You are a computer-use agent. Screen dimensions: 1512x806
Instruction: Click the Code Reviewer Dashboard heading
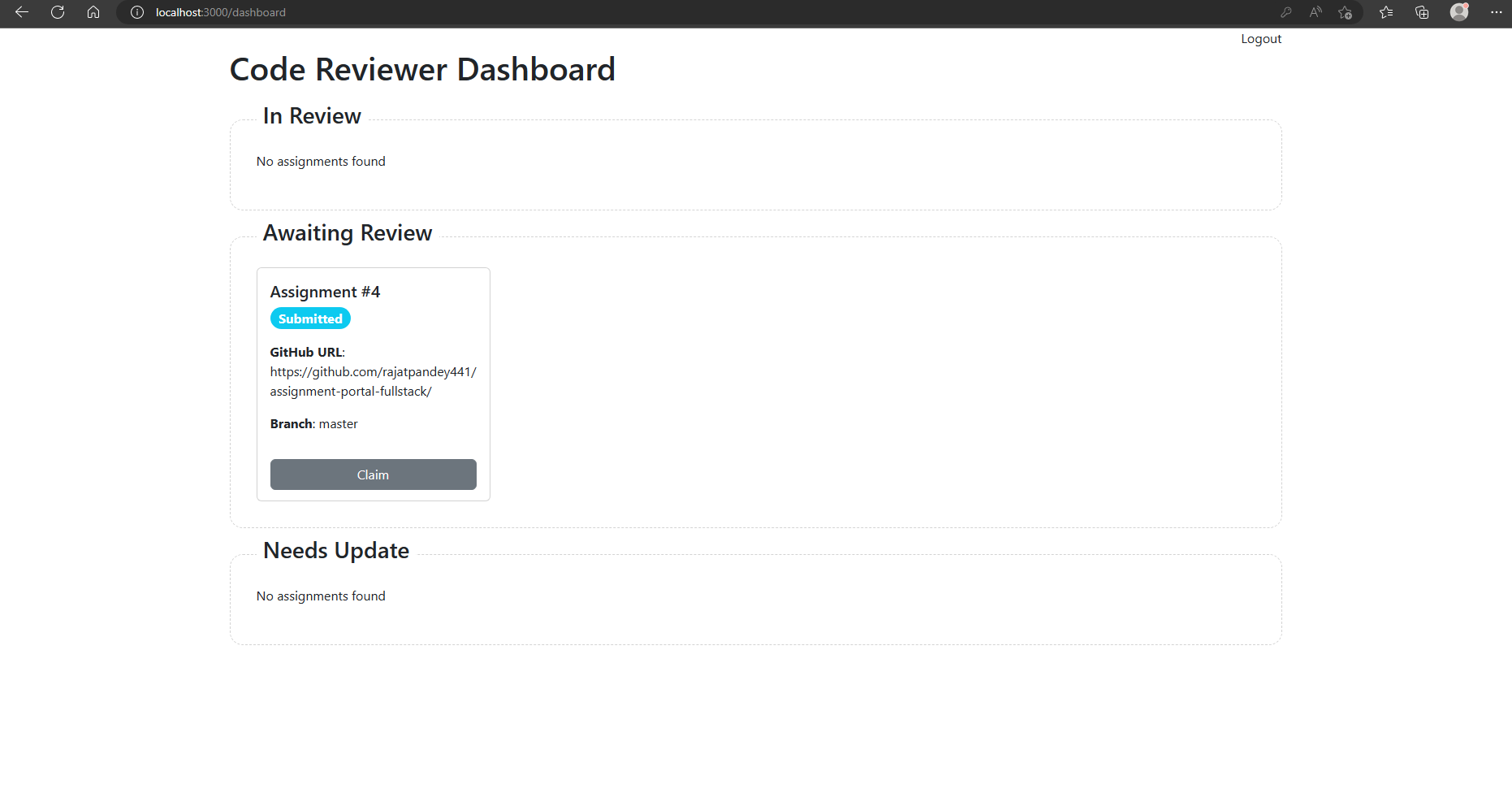tap(422, 70)
